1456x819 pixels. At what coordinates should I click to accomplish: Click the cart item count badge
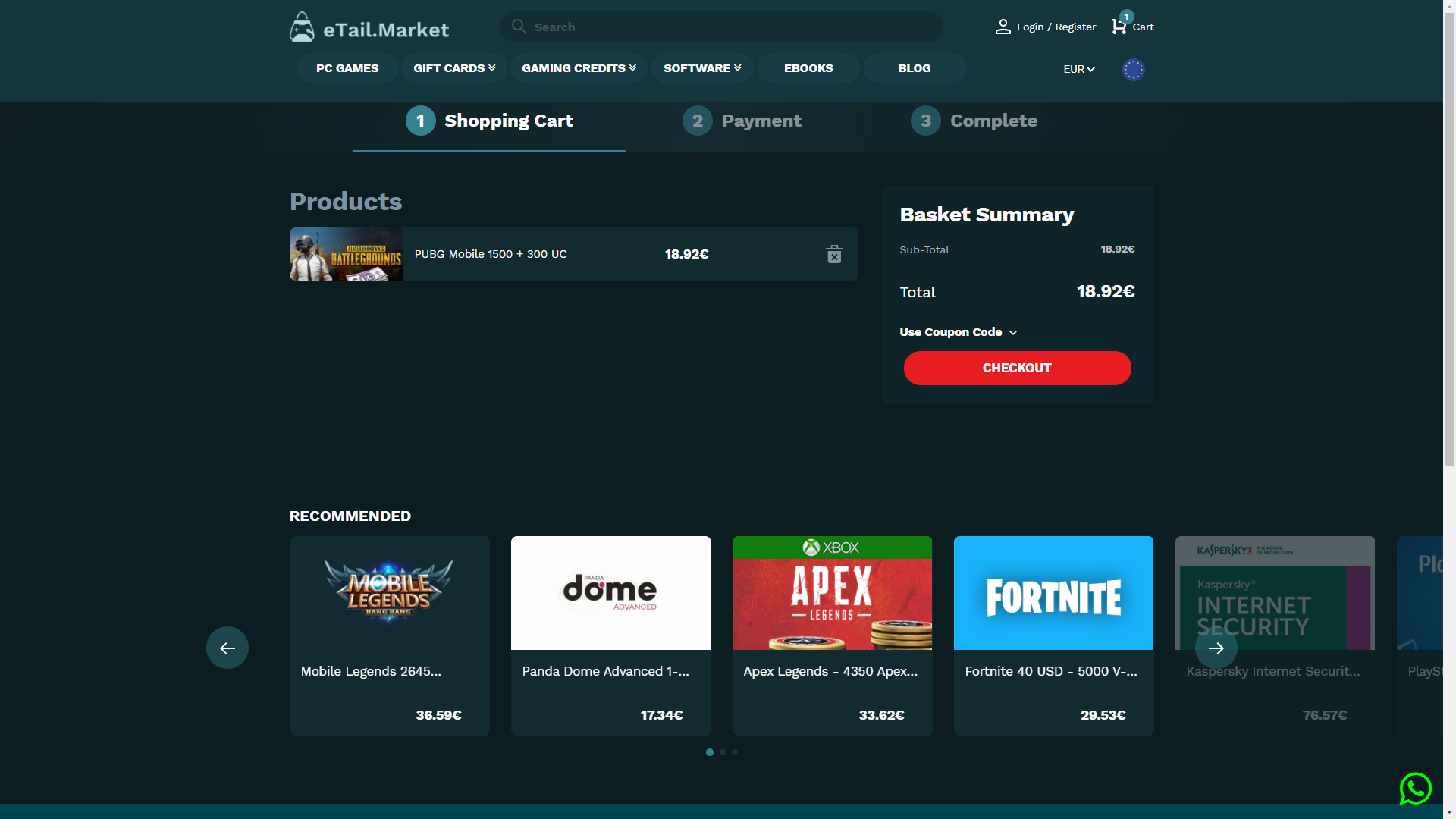click(1127, 16)
